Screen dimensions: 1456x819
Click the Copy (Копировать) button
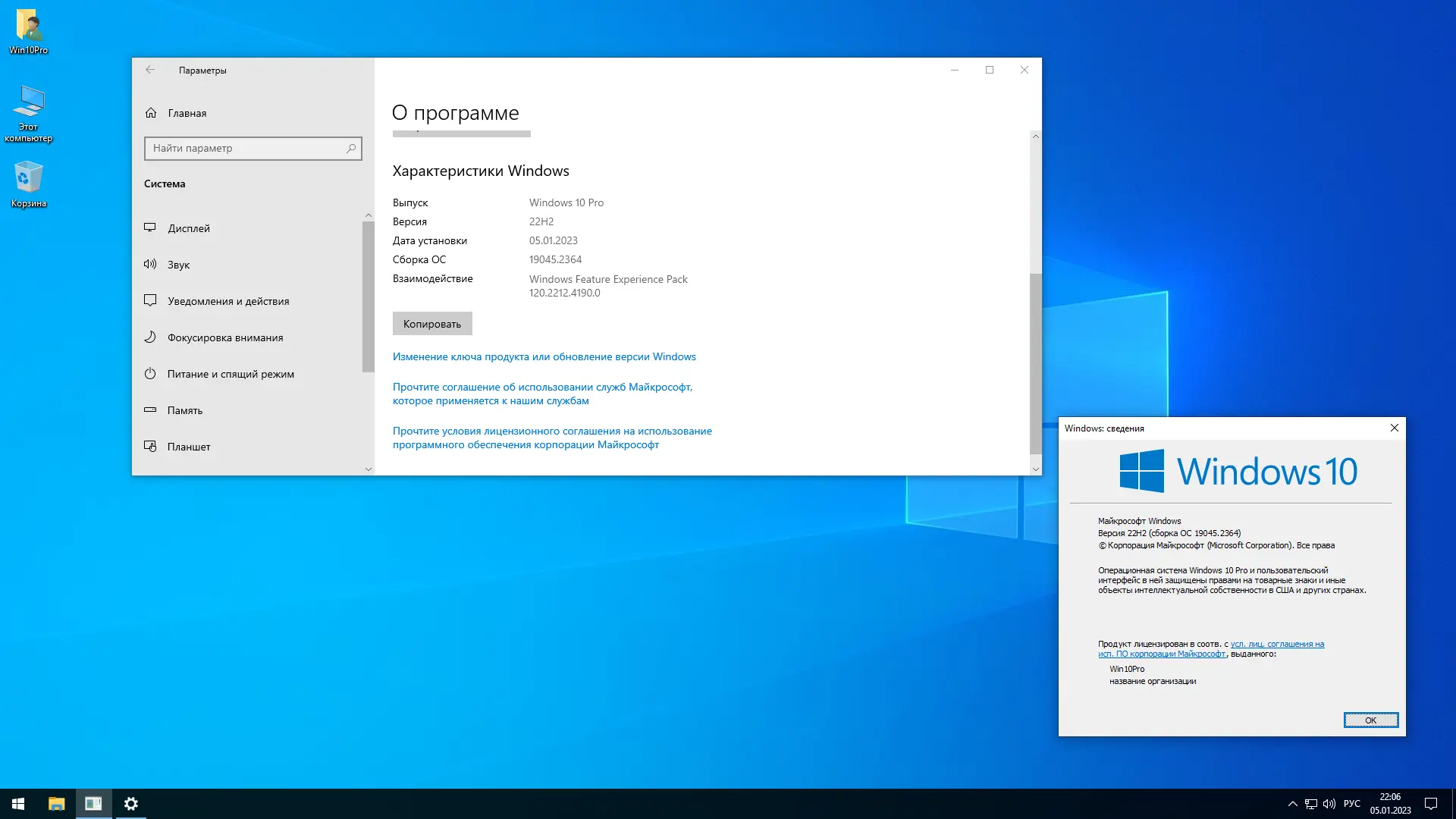pyautogui.click(x=431, y=324)
